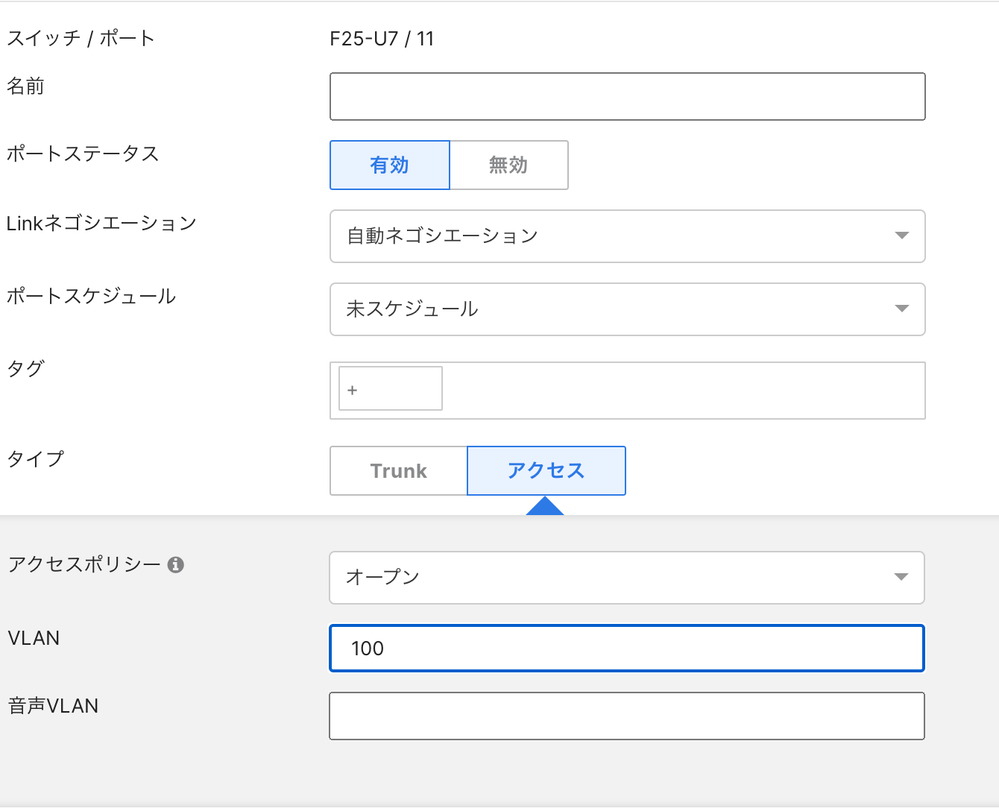Click the info icon beside アクセスポリシー
Screen dimensions: 999x808
pos(176,565)
